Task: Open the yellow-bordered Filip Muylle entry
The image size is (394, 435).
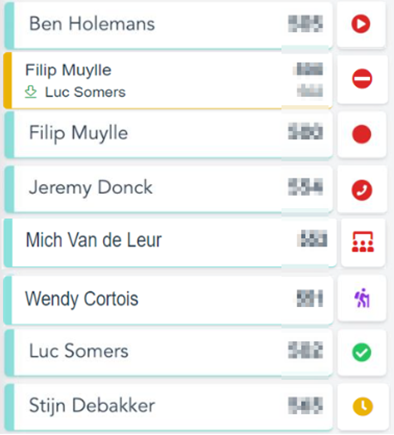Action: tap(168, 80)
